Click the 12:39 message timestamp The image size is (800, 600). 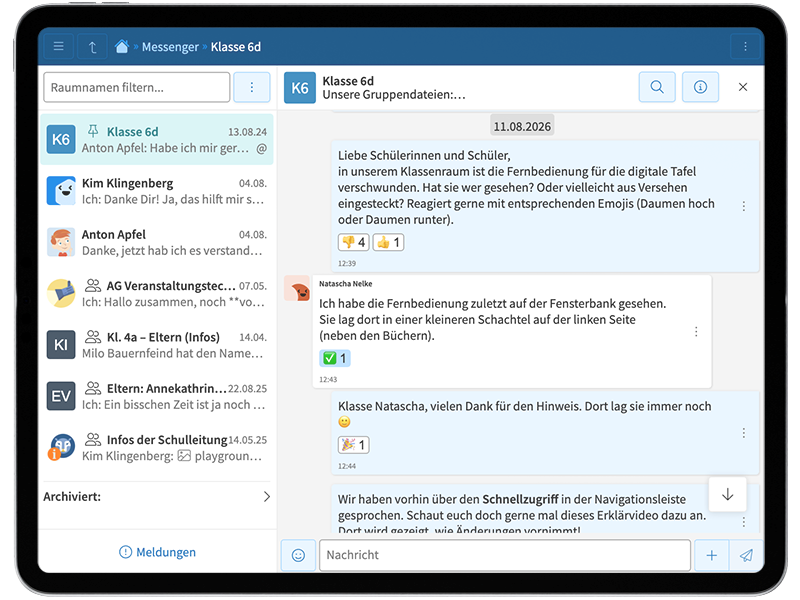[x=347, y=263]
